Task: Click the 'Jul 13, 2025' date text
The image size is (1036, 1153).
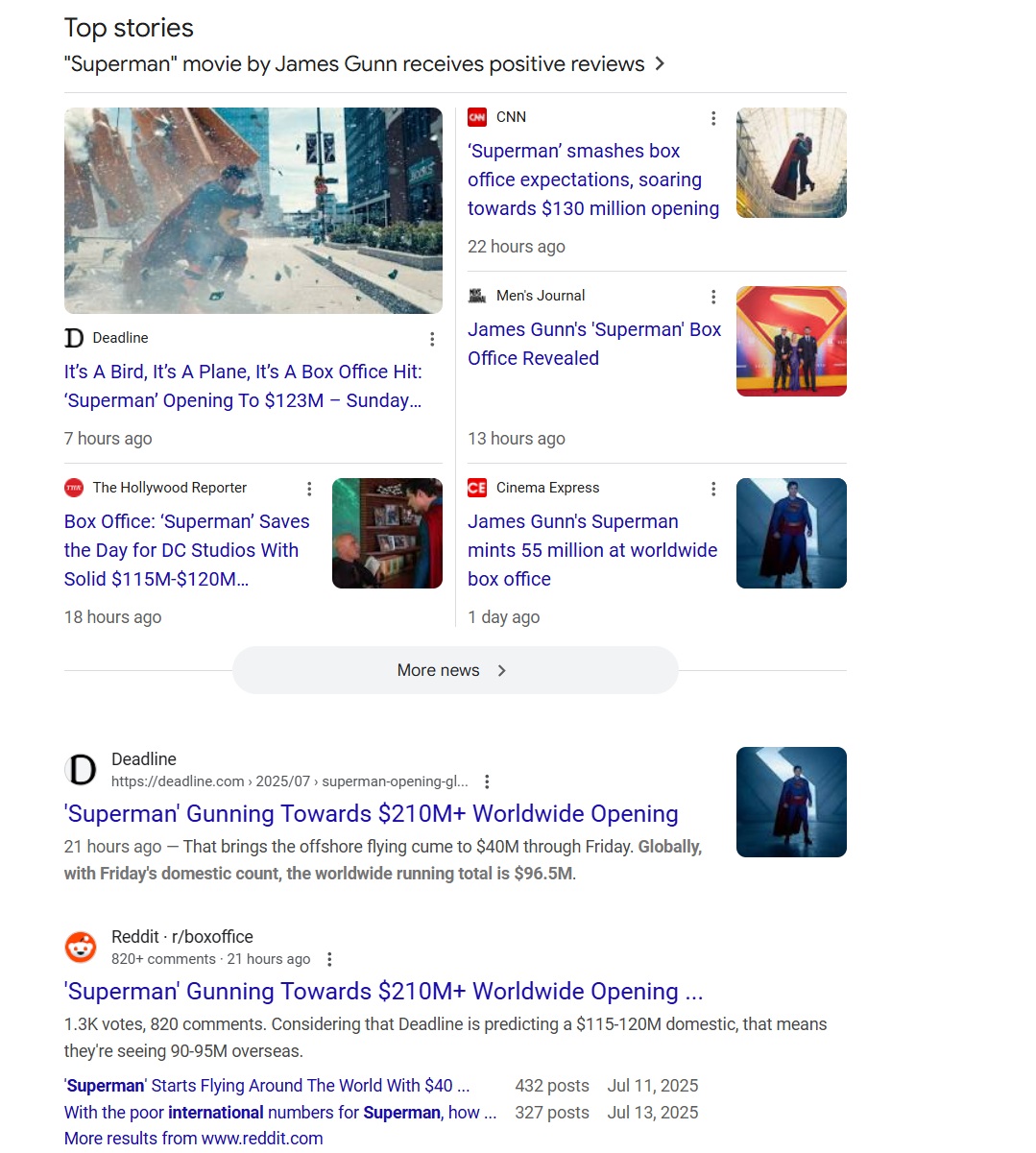Action: click(653, 1113)
